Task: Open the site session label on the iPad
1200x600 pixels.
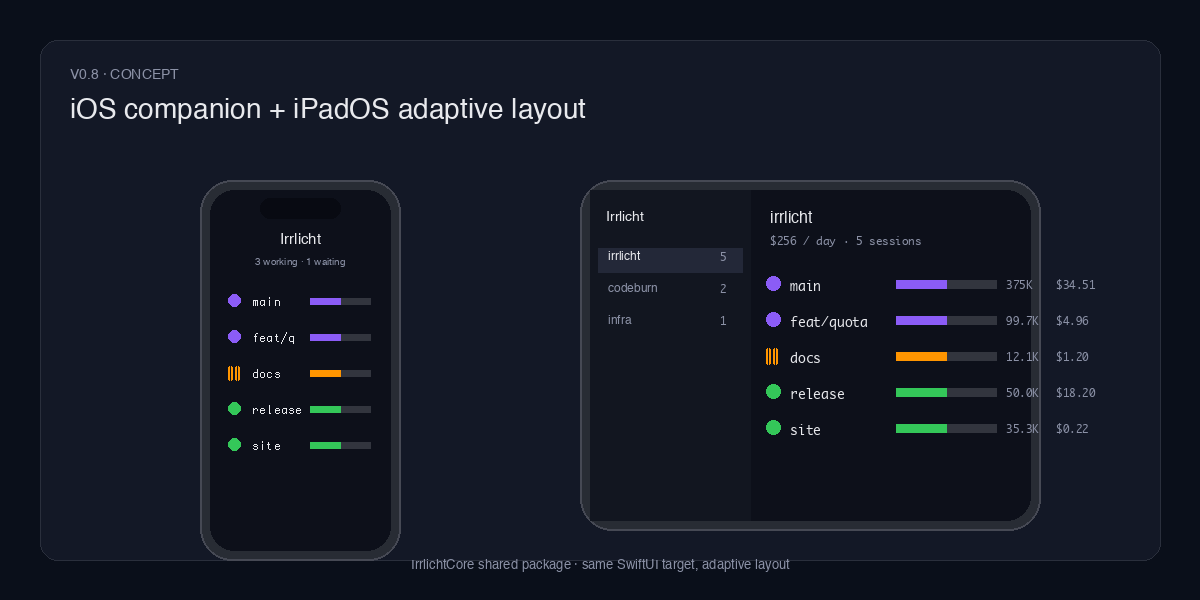Action: click(x=805, y=430)
